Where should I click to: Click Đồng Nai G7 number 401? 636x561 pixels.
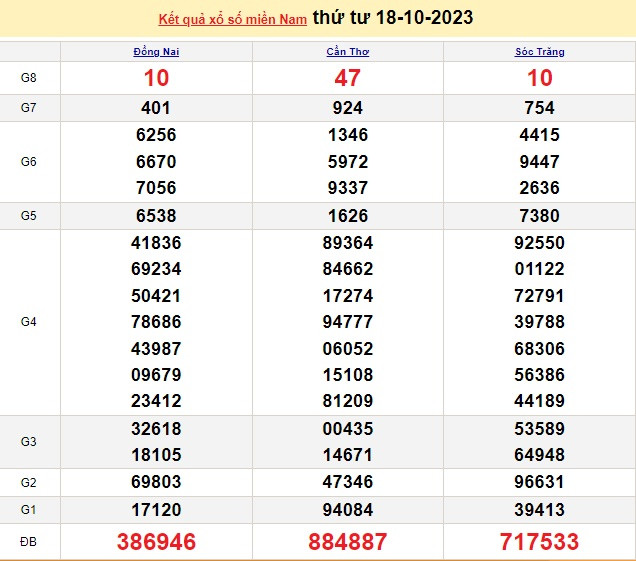156,108
